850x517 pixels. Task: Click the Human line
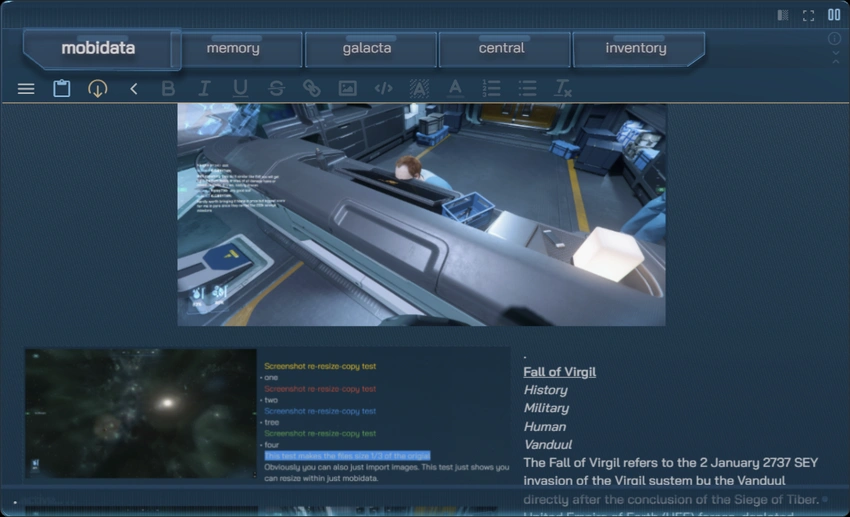point(544,426)
